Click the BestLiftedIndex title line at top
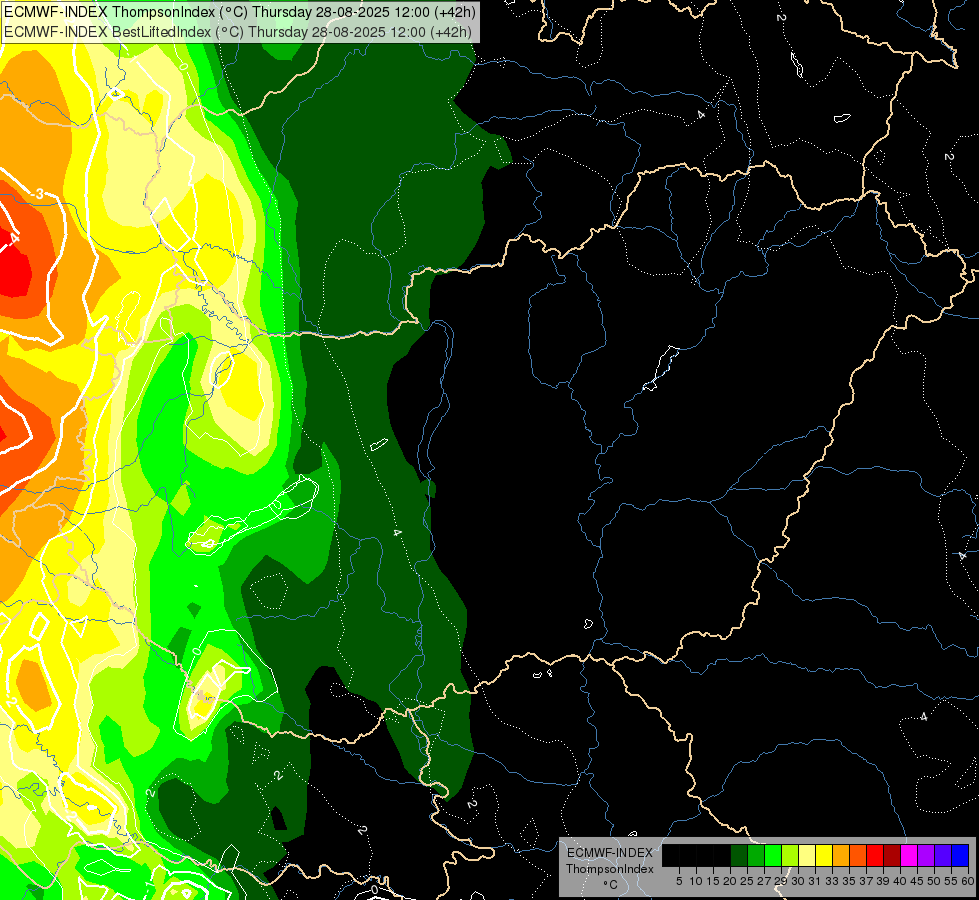The height and width of the screenshot is (900, 979). click(x=238, y=31)
